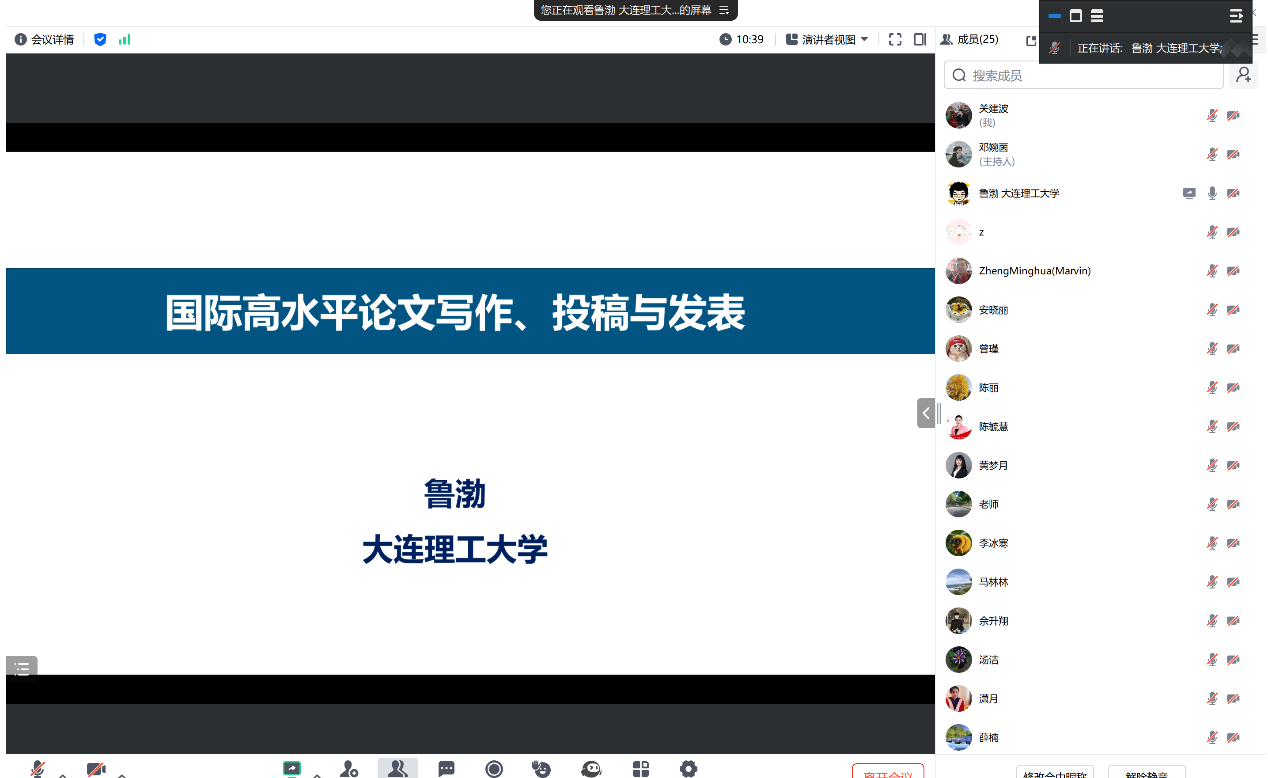Toggle the members panel icon in toolbar
This screenshot has height=778, width=1268.
point(397,768)
